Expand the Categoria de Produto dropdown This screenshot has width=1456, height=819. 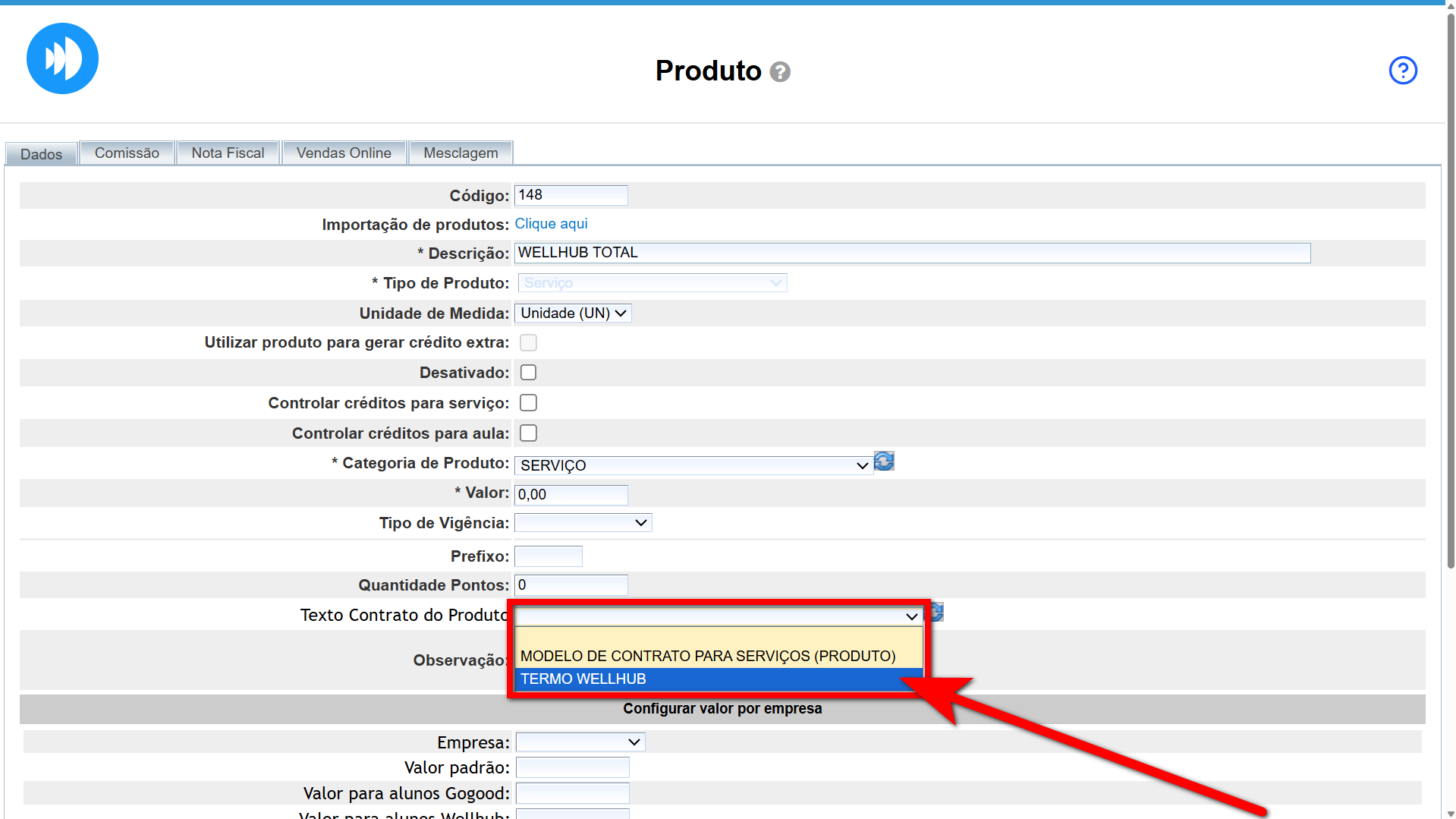pyautogui.click(x=693, y=465)
